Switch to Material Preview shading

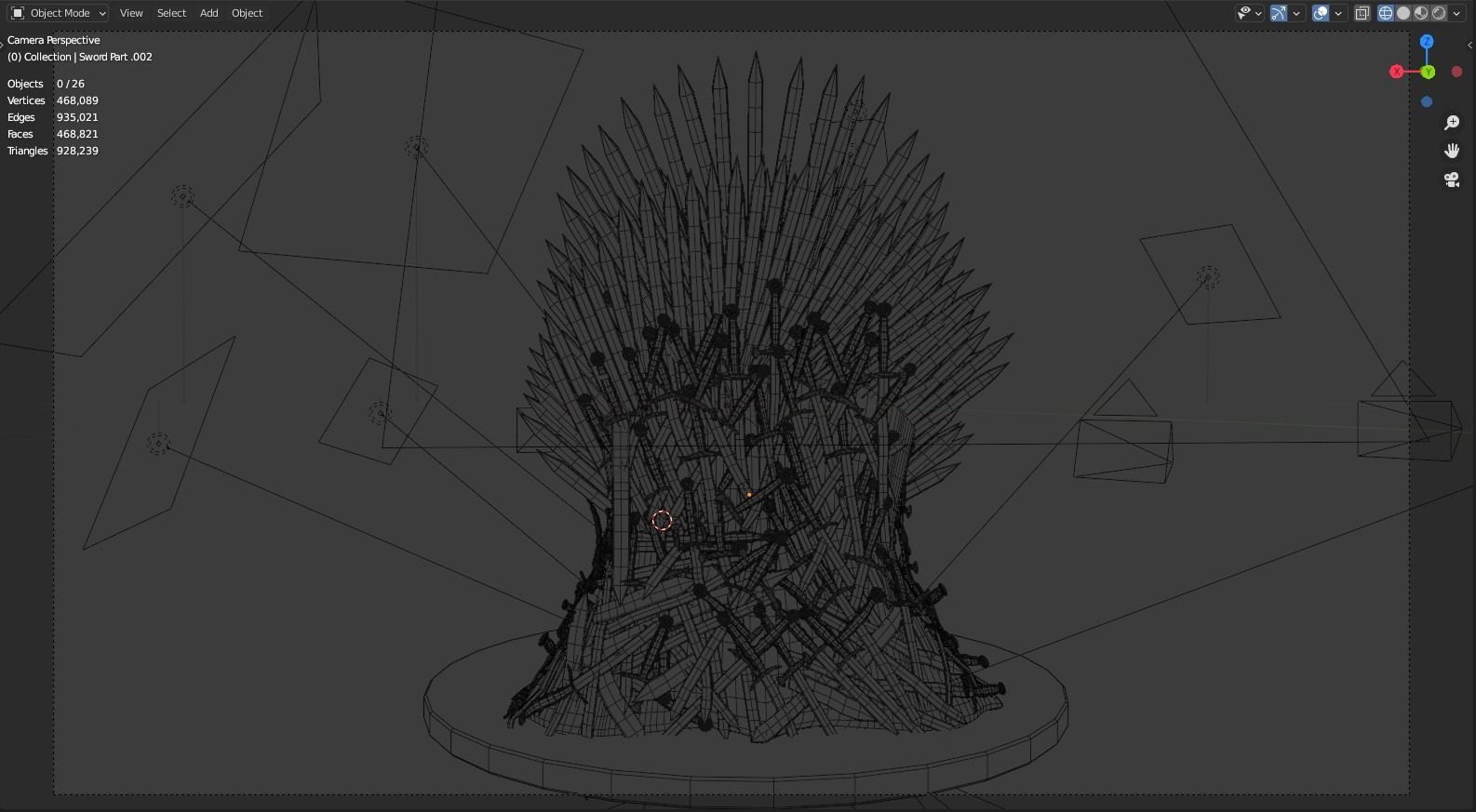(x=1421, y=13)
